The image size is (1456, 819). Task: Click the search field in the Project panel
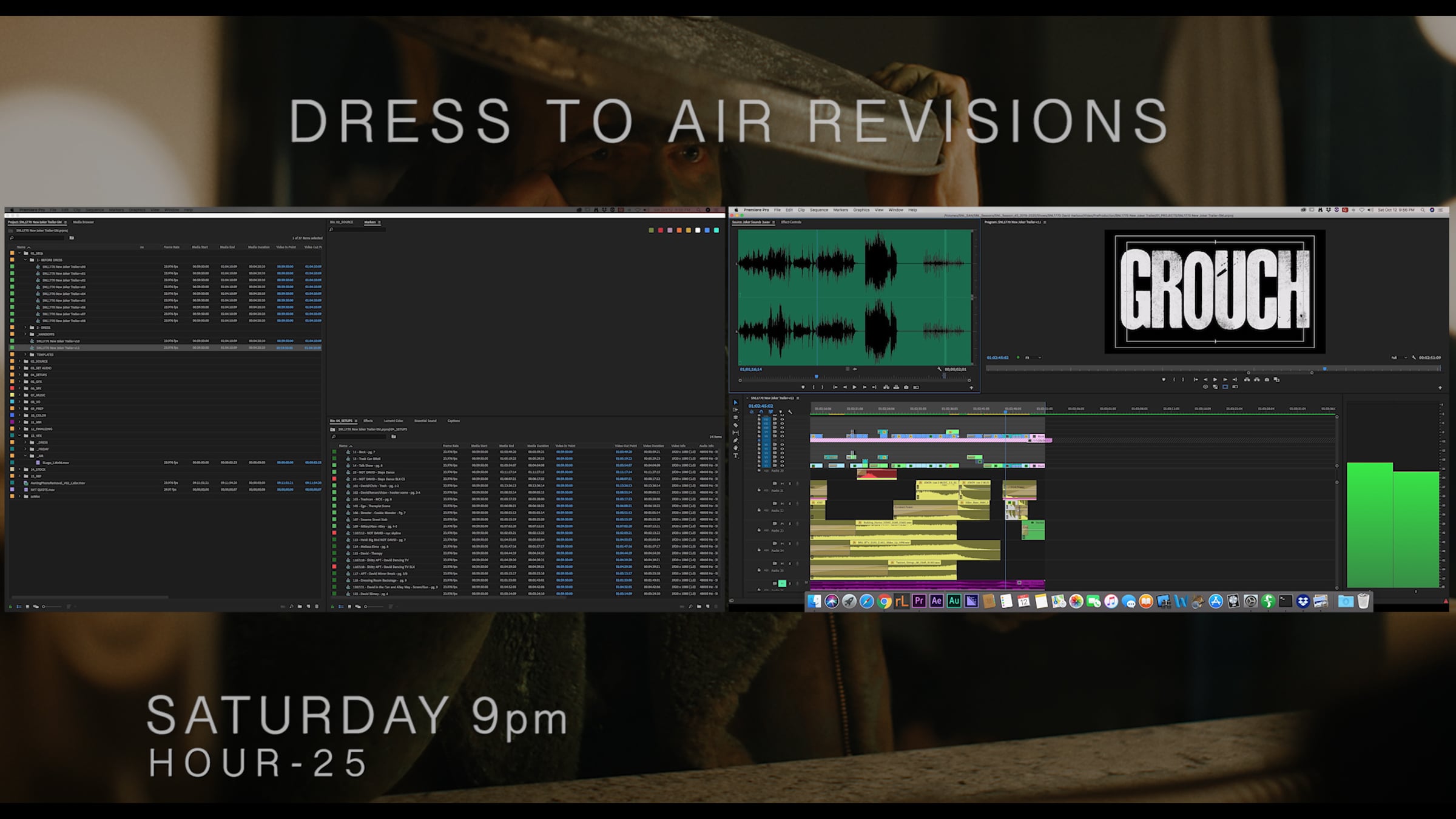pos(38,238)
